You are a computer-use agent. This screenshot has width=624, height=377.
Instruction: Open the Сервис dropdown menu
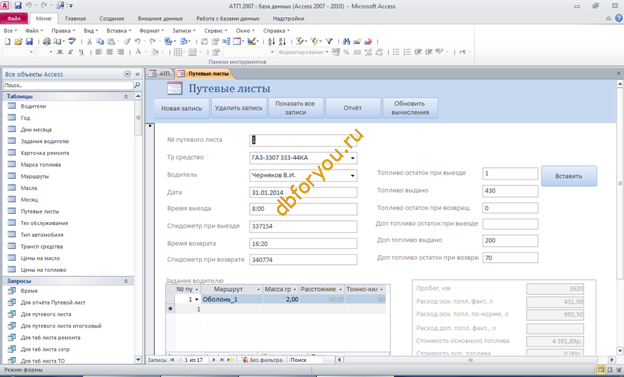point(216,31)
